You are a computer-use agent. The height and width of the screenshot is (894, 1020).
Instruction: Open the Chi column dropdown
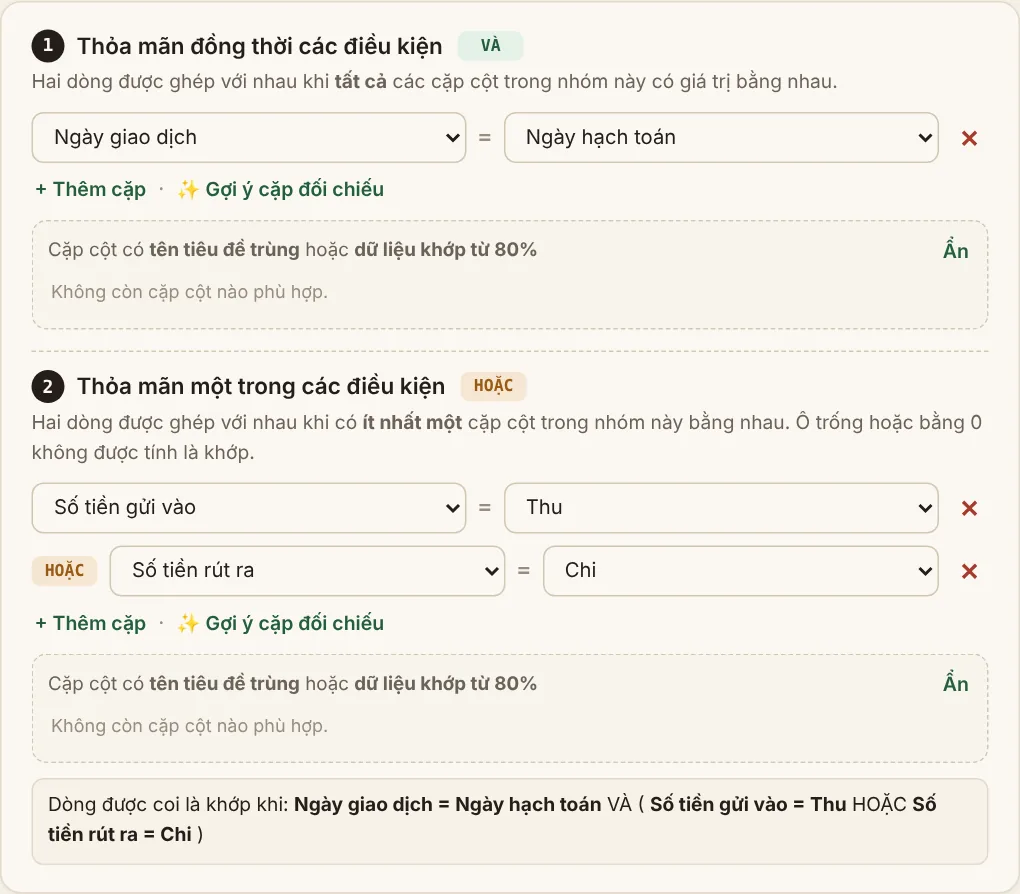pyautogui.click(x=740, y=571)
